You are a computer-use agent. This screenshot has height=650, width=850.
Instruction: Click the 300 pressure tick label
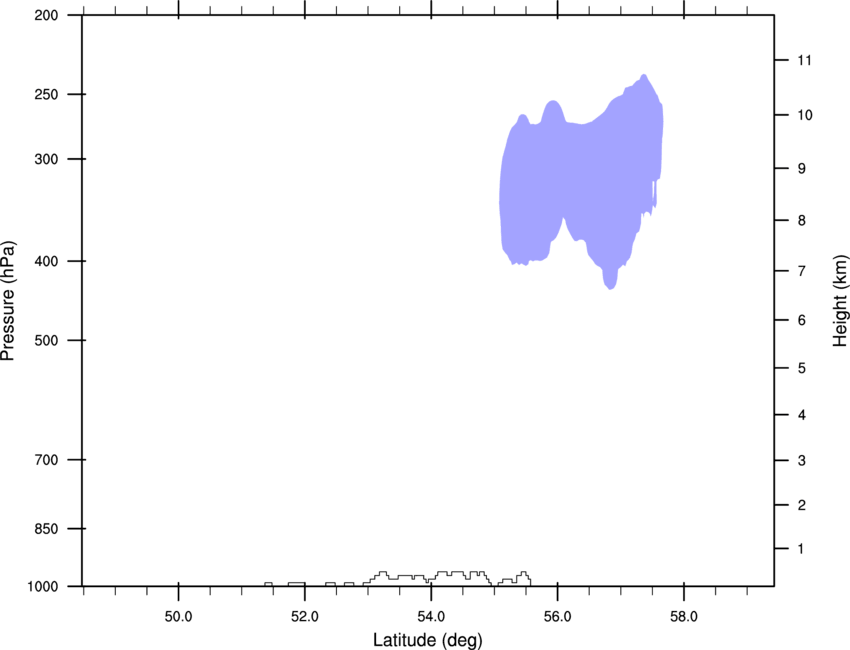[x=46, y=159]
